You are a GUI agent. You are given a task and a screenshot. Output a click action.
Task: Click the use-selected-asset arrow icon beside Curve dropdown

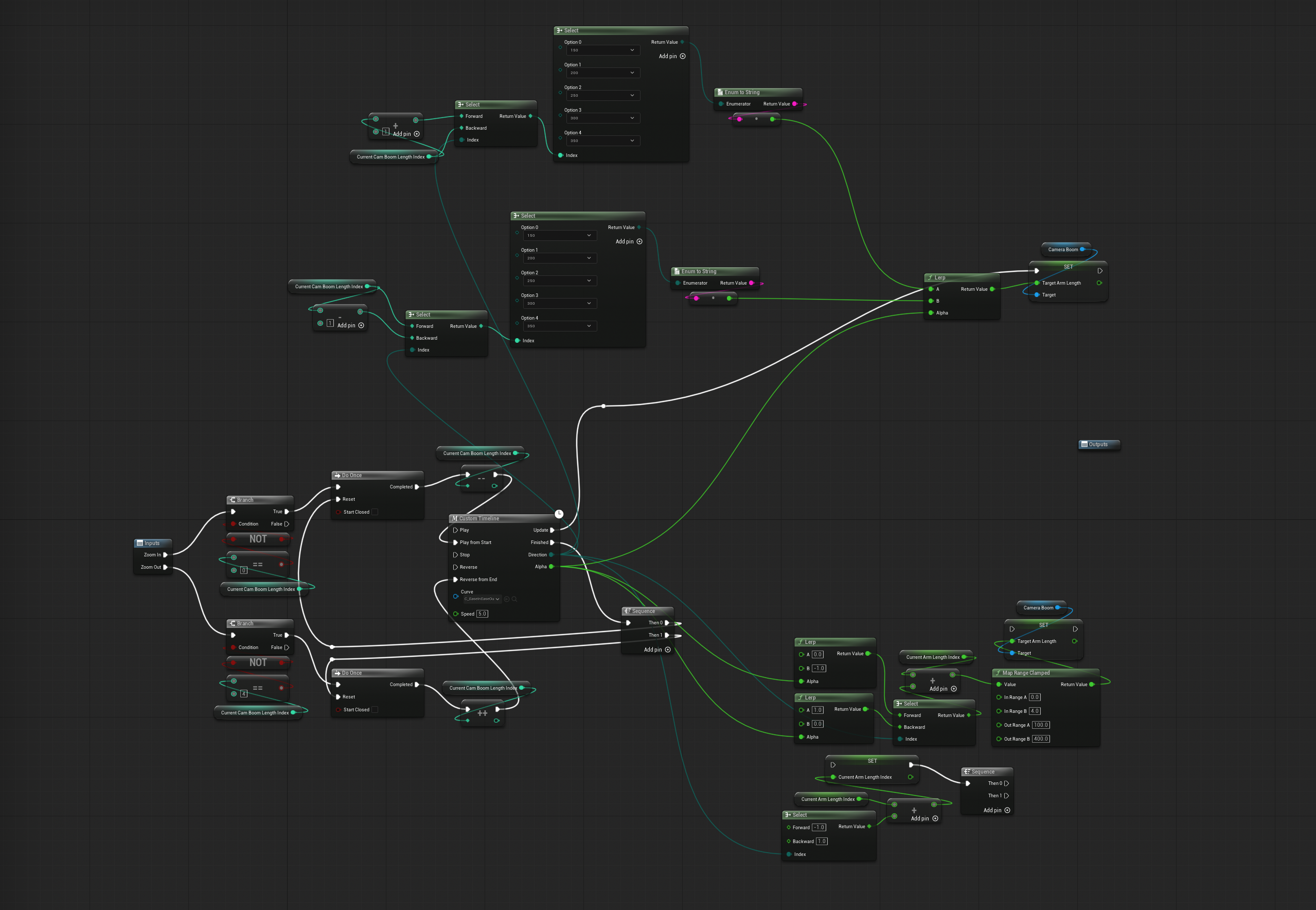(x=507, y=599)
